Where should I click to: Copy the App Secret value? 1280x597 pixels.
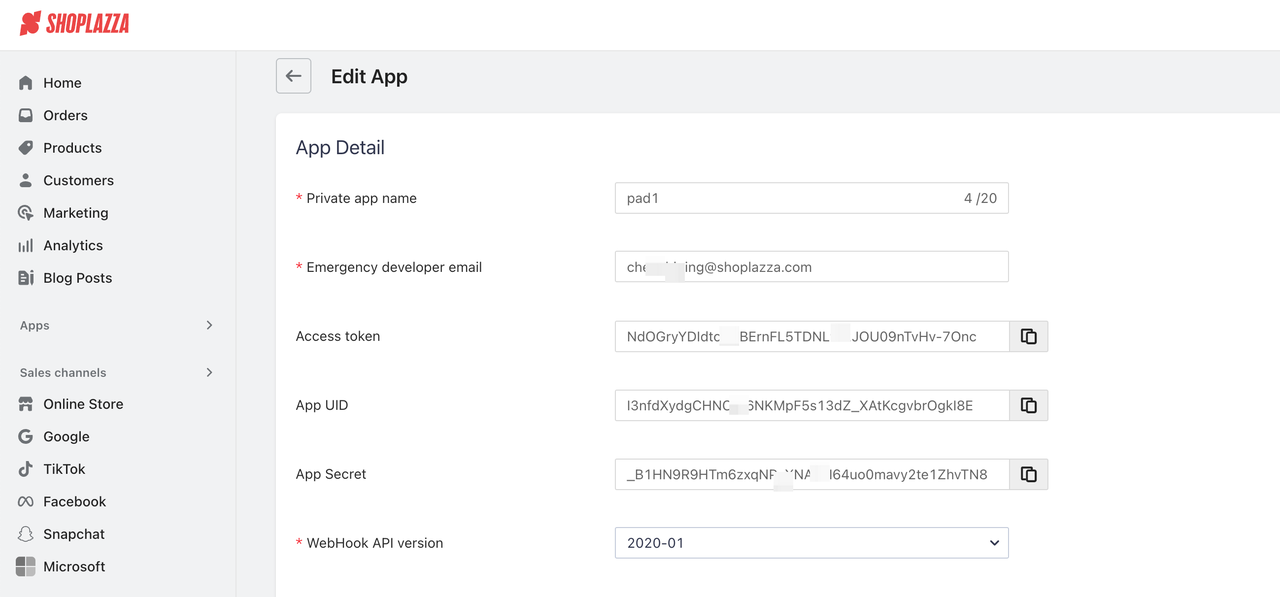click(x=1028, y=474)
